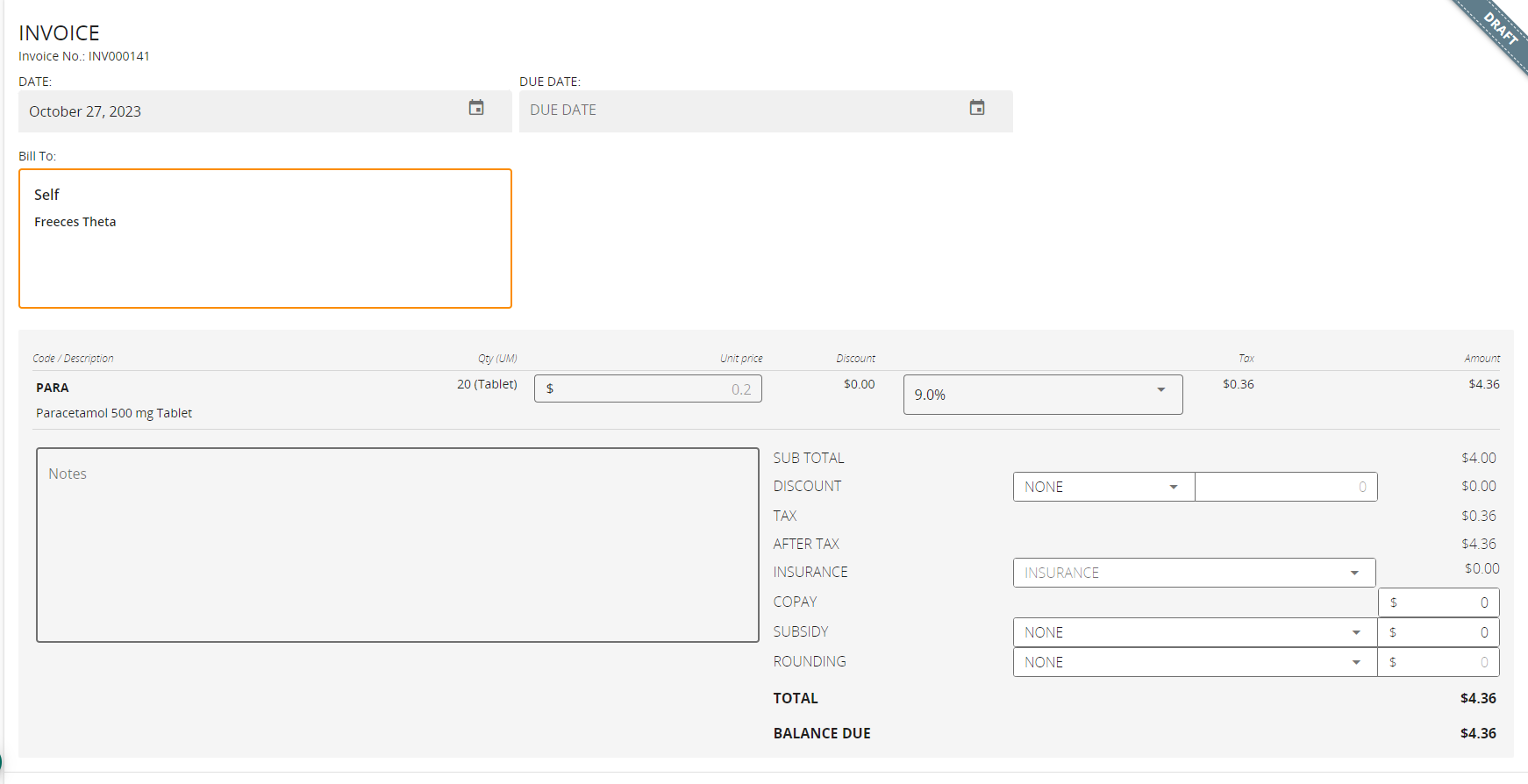
Task: Click the Amount column header
Action: point(1482,359)
